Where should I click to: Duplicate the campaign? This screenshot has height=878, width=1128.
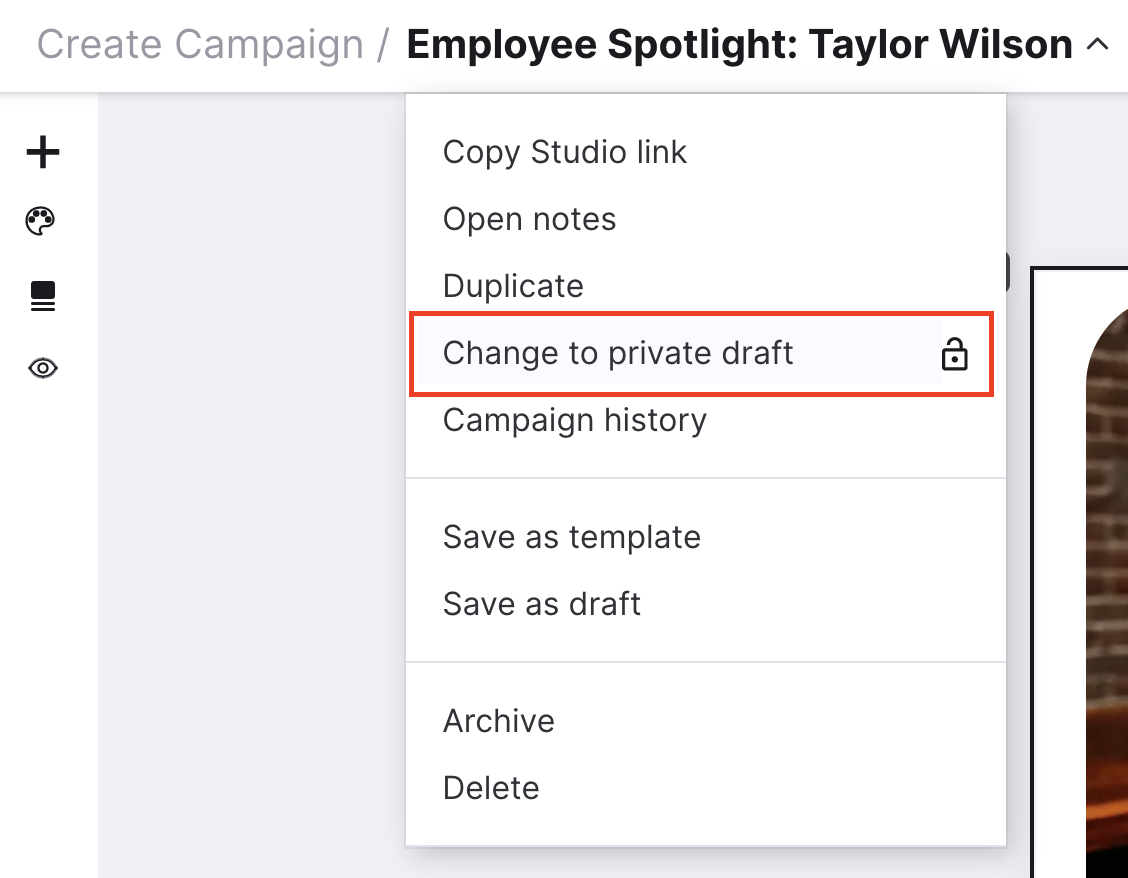coord(513,286)
